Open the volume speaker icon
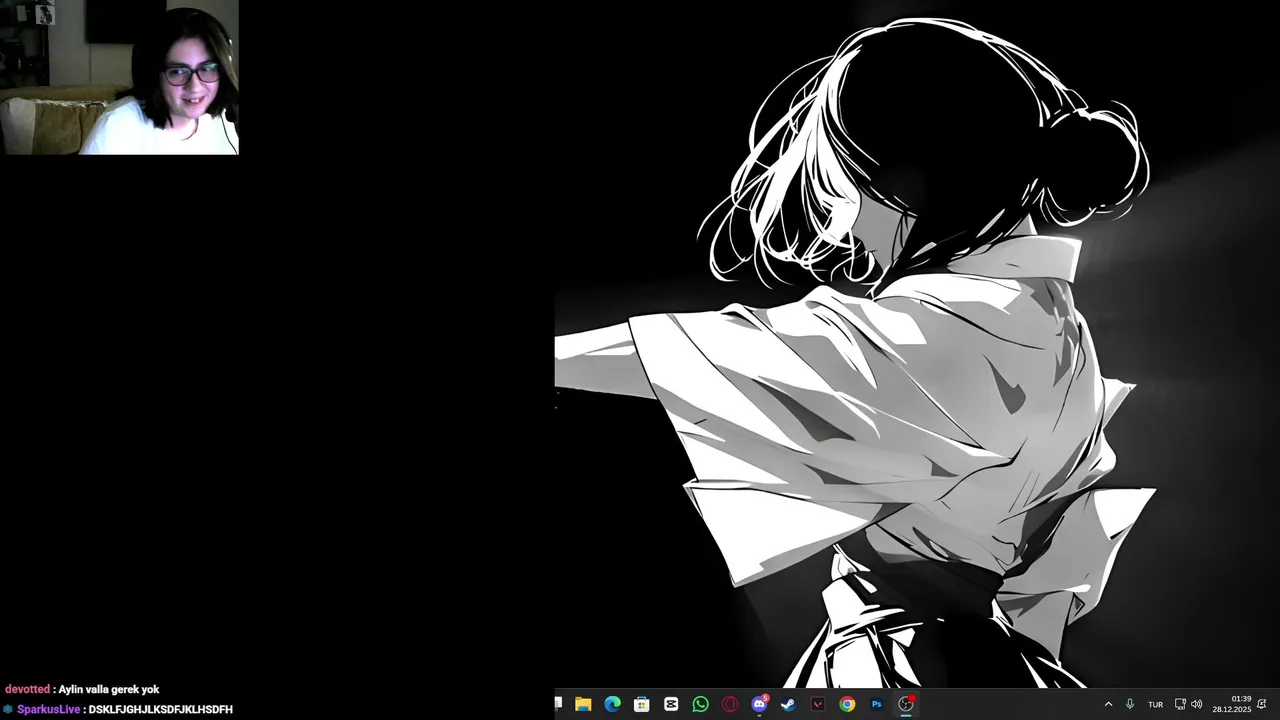Image resolution: width=1280 pixels, height=720 pixels. coord(1197,704)
